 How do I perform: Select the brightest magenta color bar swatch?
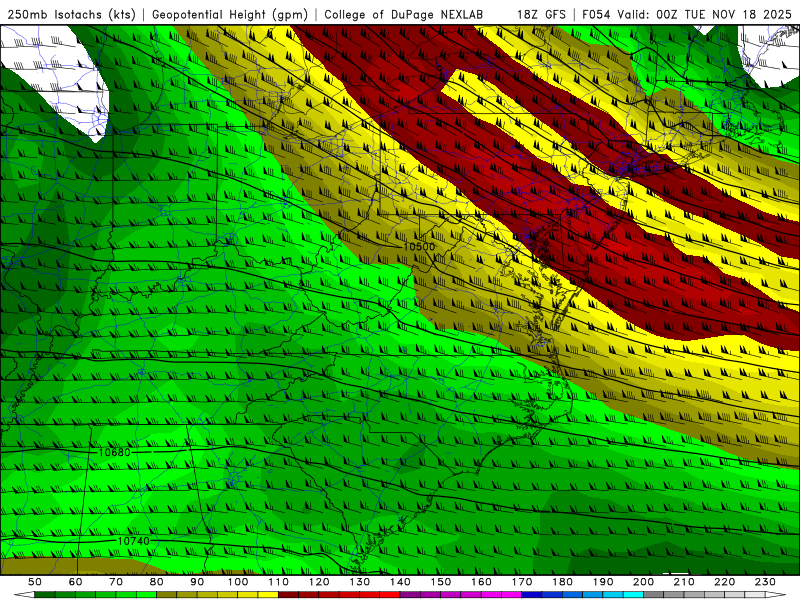(x=511, y=594)
